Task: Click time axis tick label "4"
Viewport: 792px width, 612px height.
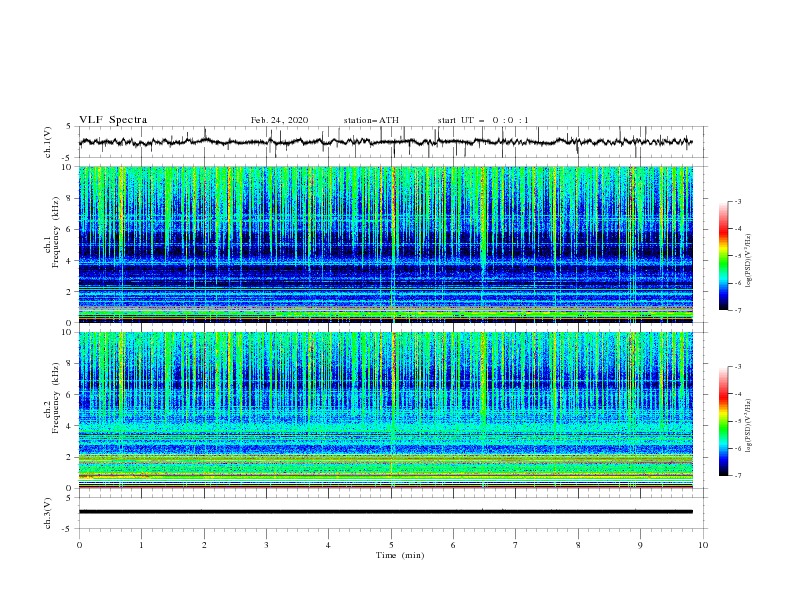Action: tap(329, 545)
